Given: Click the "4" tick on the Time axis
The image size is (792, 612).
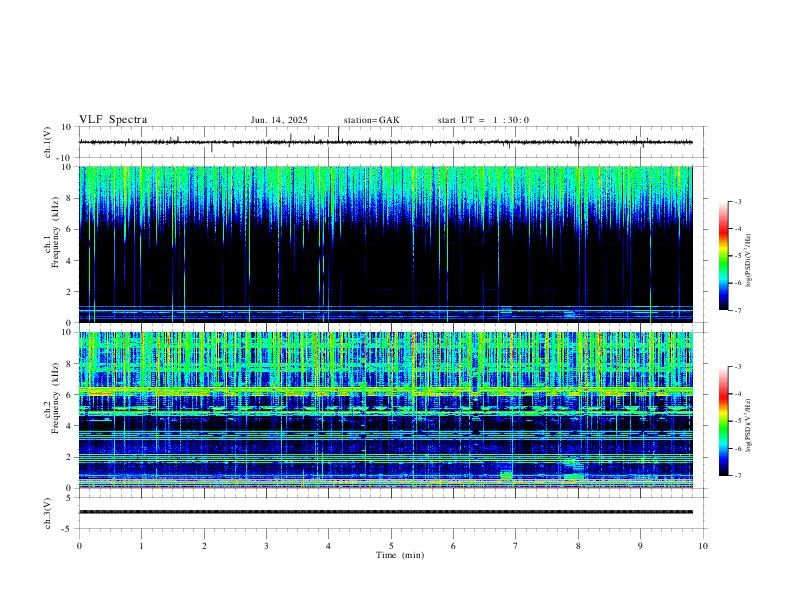Looking at the screenshot, I should point(328,546).
